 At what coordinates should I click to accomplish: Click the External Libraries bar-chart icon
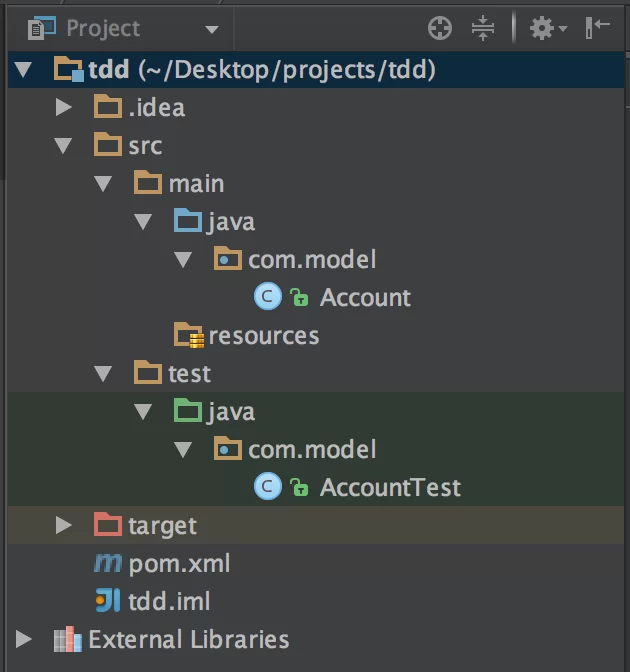tap(68, 639)
